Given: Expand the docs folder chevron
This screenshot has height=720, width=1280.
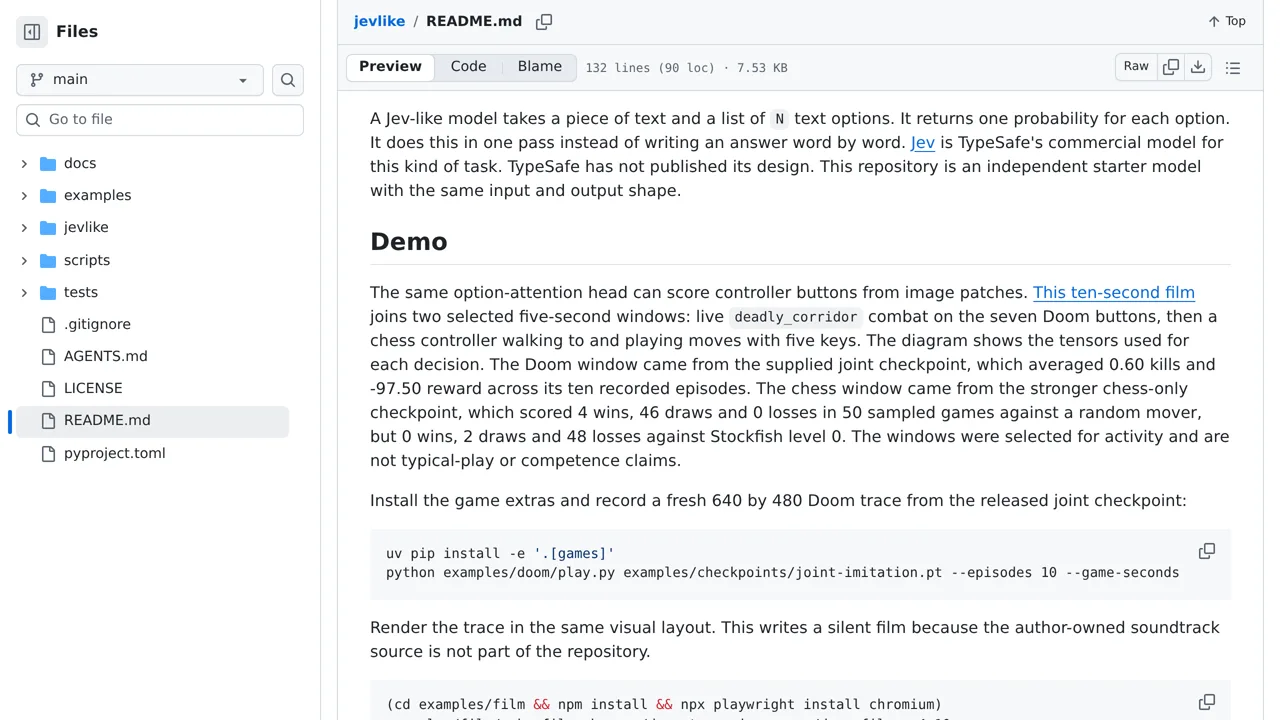Looking at the screenshot, I should [x=24, y=163].
